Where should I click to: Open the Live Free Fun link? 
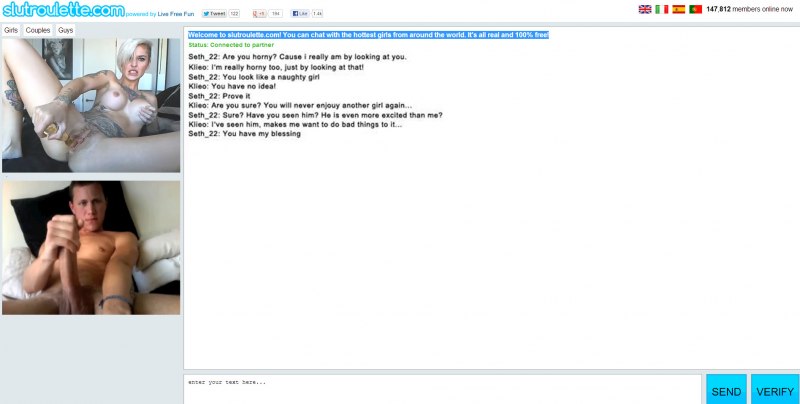[176, 14]
